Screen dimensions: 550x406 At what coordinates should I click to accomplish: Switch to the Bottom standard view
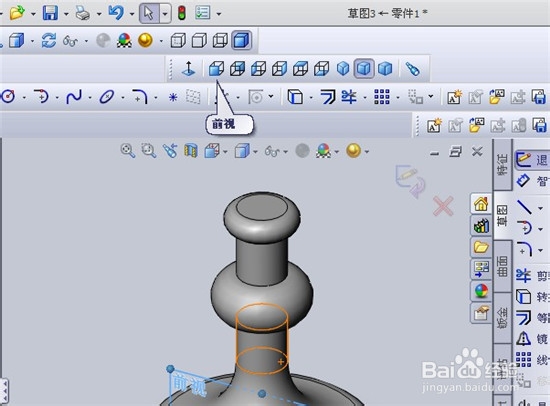pyautogui.click(x=321, y=68)
